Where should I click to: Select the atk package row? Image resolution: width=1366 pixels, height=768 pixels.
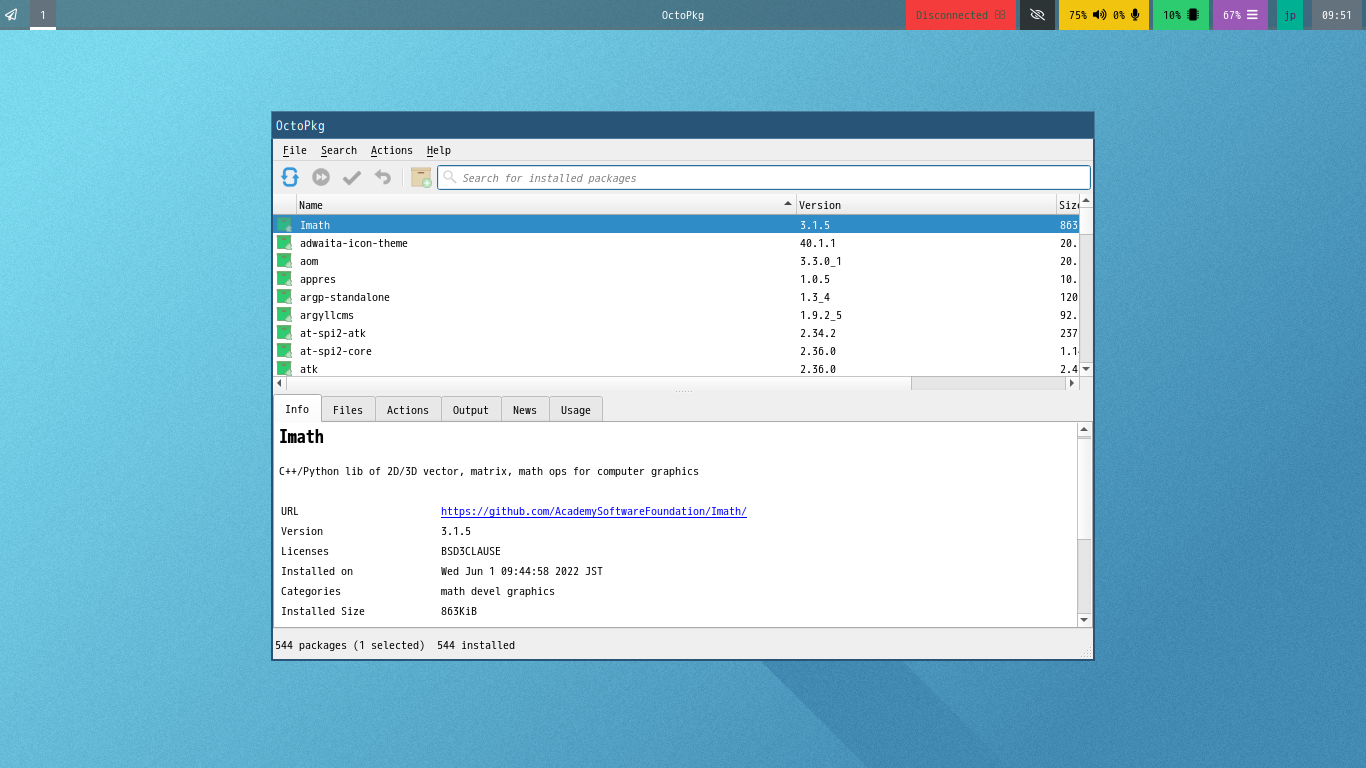[676, 368]
